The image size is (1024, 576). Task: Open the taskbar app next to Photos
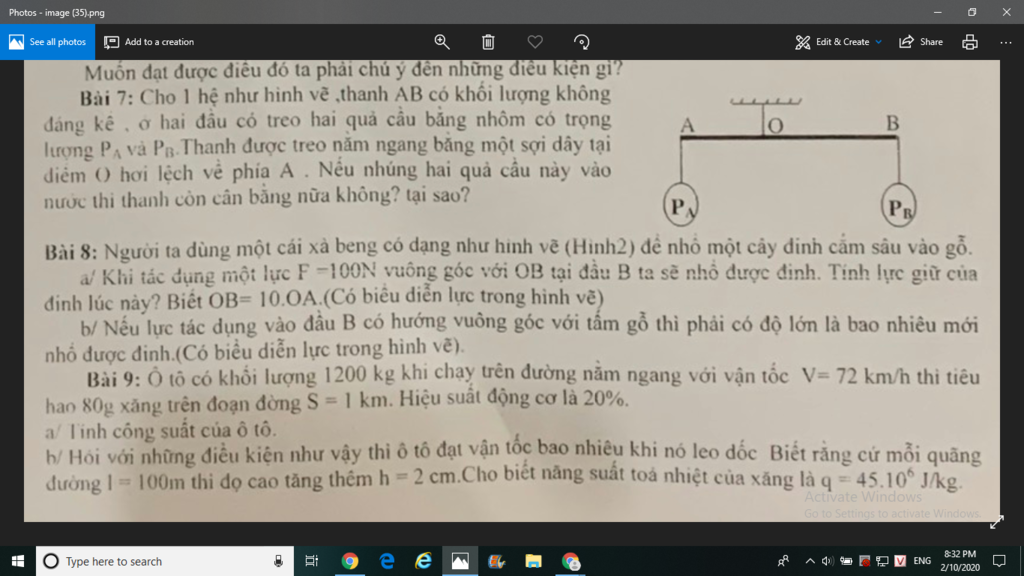point(496,561)
